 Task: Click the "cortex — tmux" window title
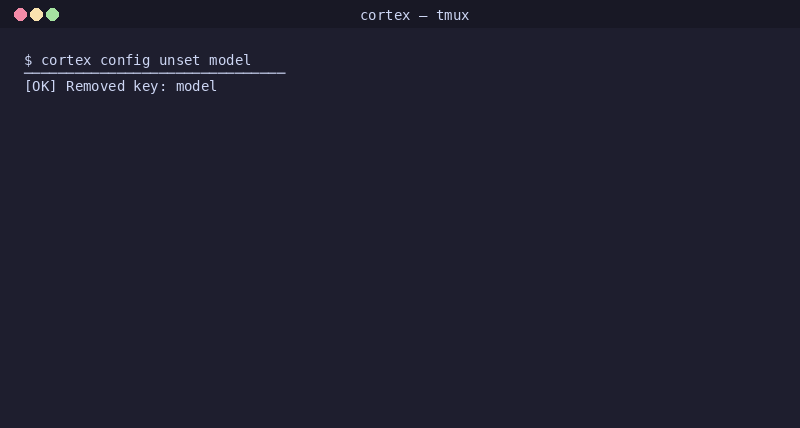(x=414, y=15)
